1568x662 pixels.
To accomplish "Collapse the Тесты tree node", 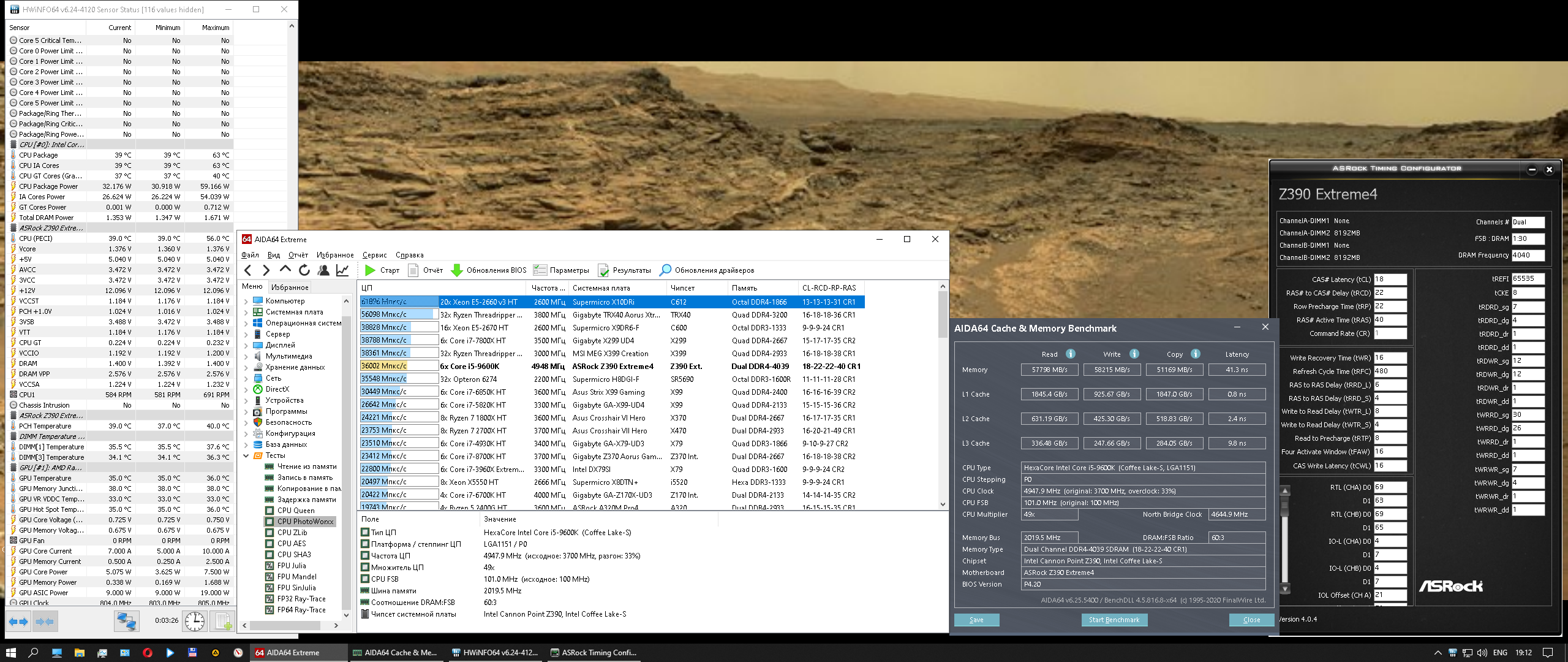I will click(246, 455).
